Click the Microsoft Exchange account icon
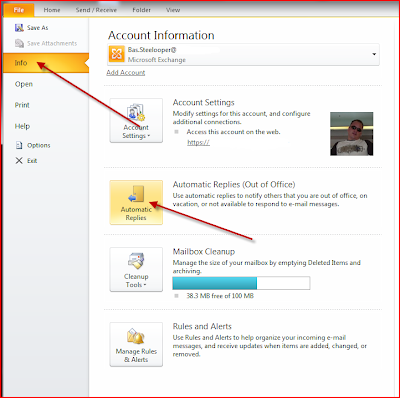Viewport: 400px width, 398px height. pyautogui.click(x=116, y=54)
